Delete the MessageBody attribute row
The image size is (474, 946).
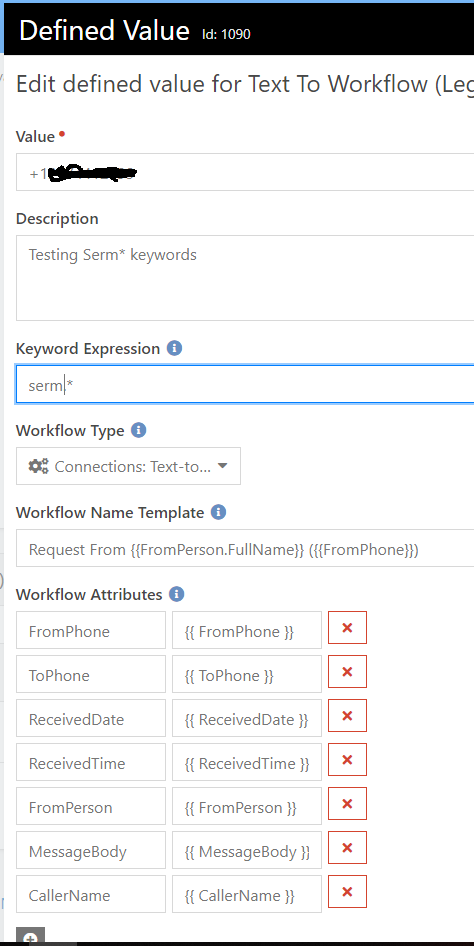click(x=347, y=848)
